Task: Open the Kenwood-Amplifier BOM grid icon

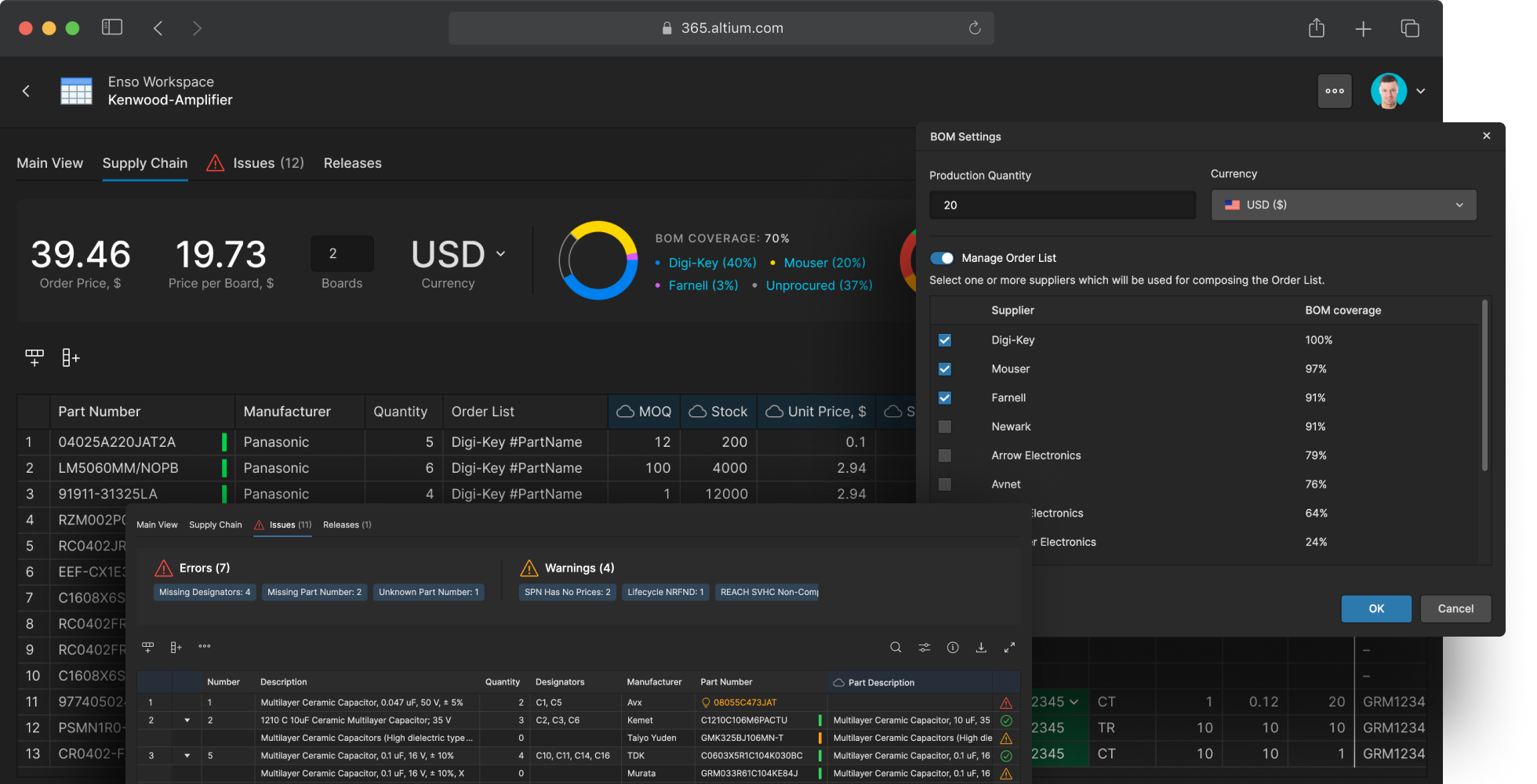Action: [76, 91]
